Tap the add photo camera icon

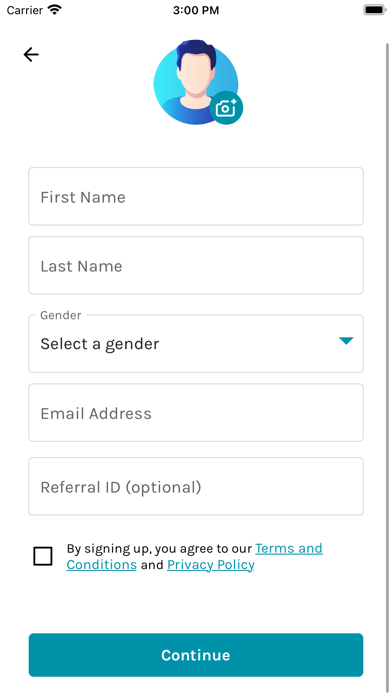pyautogui.click(x=226, y=108)
